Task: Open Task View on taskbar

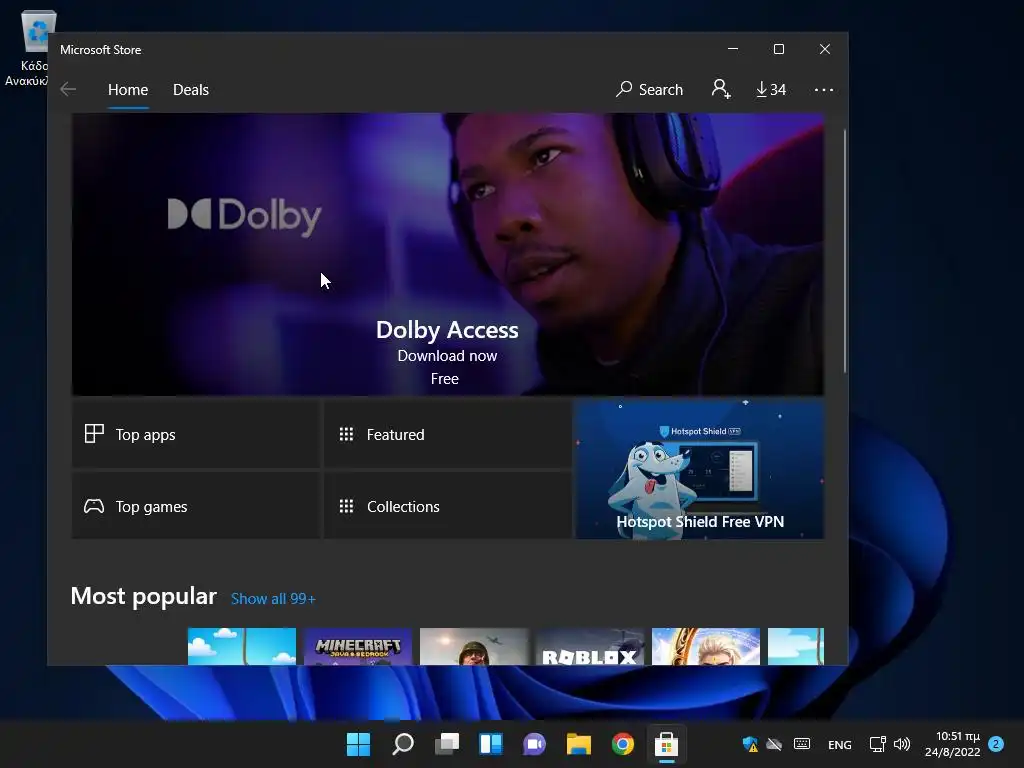Action: 447,744
